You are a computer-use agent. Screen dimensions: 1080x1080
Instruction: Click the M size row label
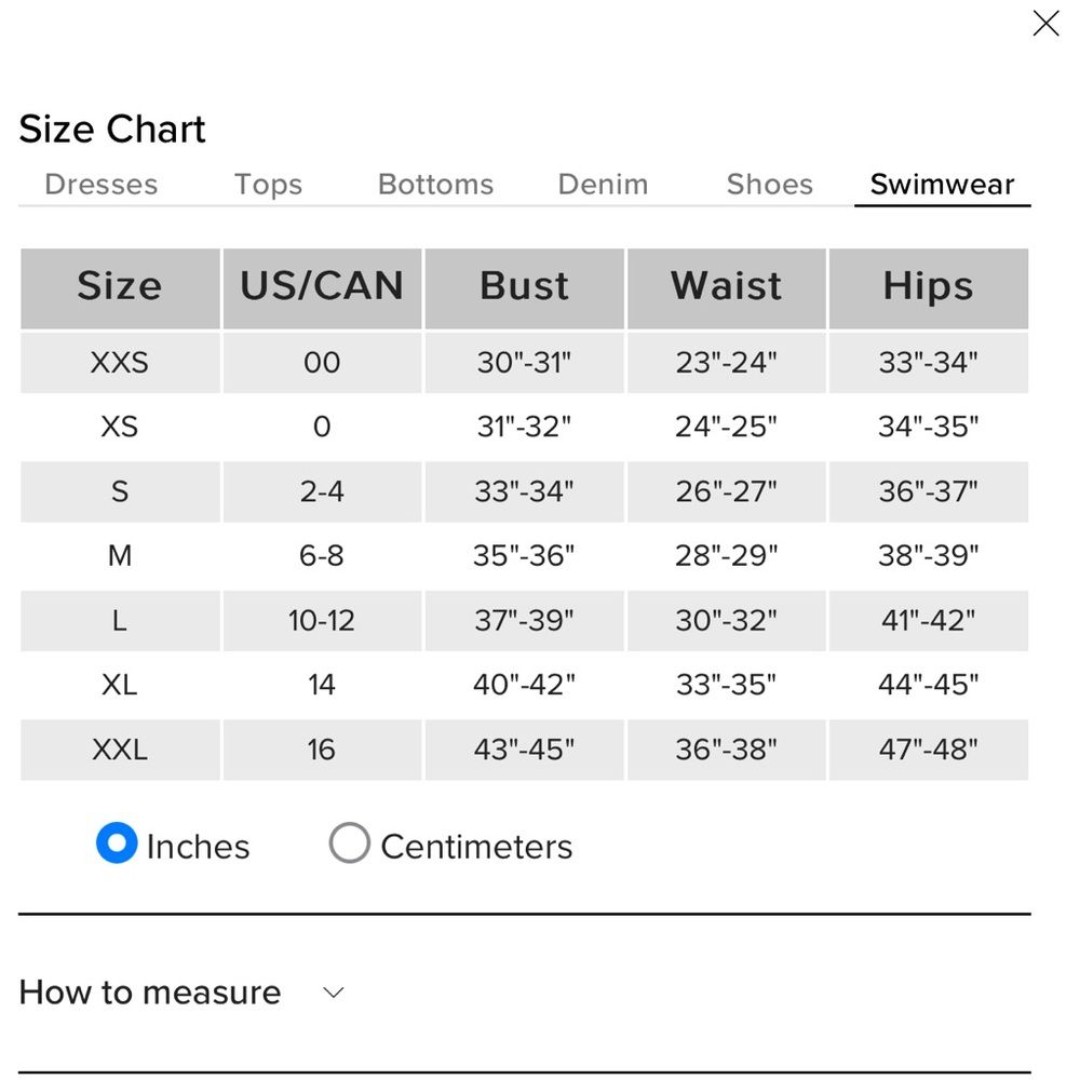(x=120, y=555)
